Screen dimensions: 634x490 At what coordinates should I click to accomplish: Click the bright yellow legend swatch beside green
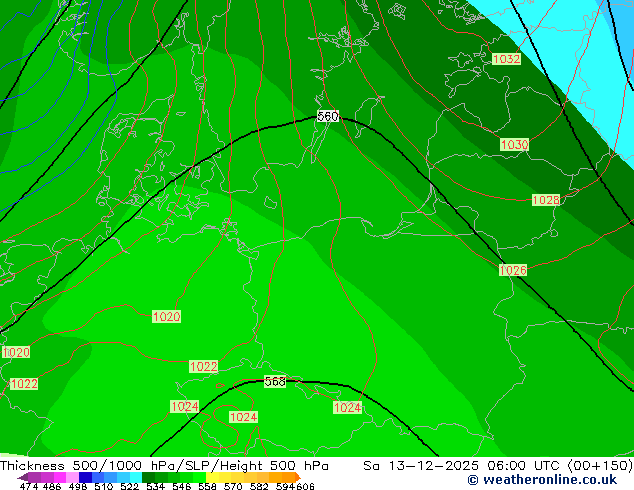212,477
